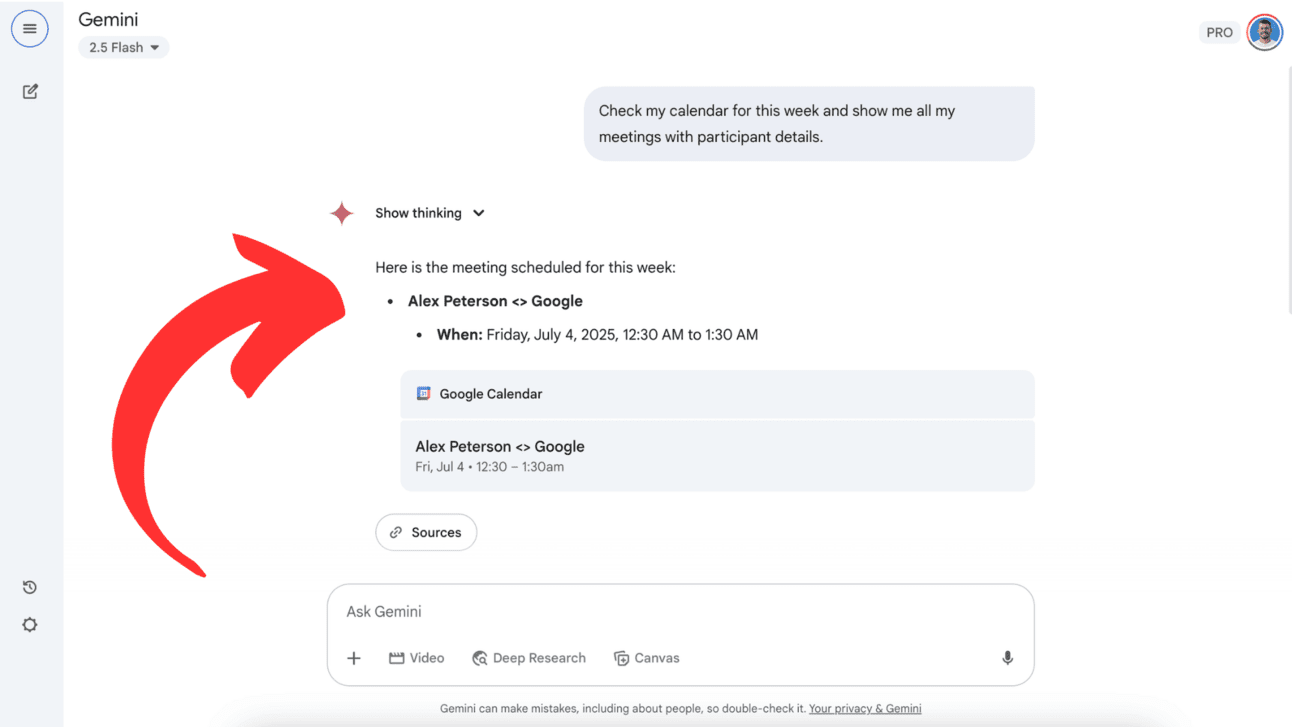
Task: Click the text Here is the meeting scheduled
Action: tap(525, 268)
